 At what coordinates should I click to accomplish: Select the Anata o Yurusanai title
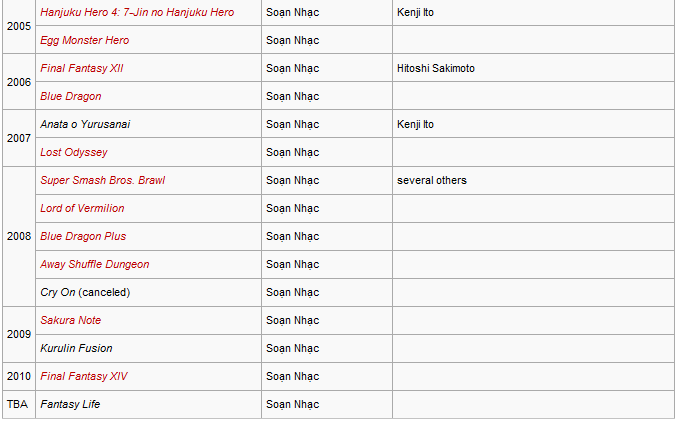tap(85, 124)
